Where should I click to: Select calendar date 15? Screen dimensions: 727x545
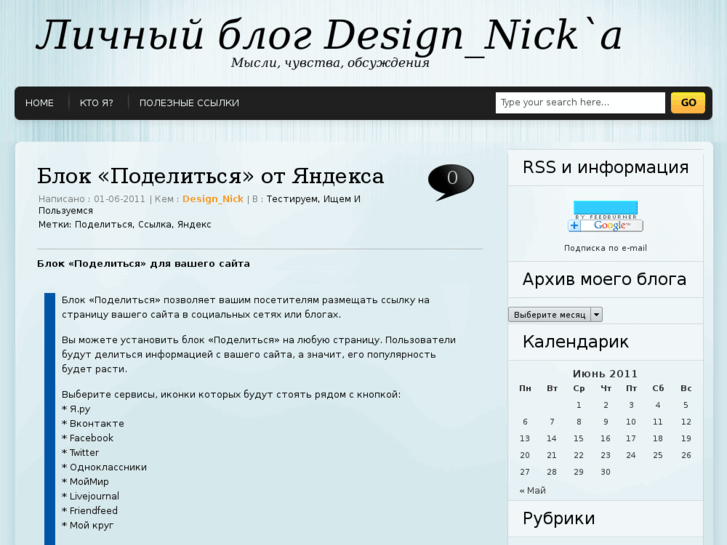click(x=579, y=438)
